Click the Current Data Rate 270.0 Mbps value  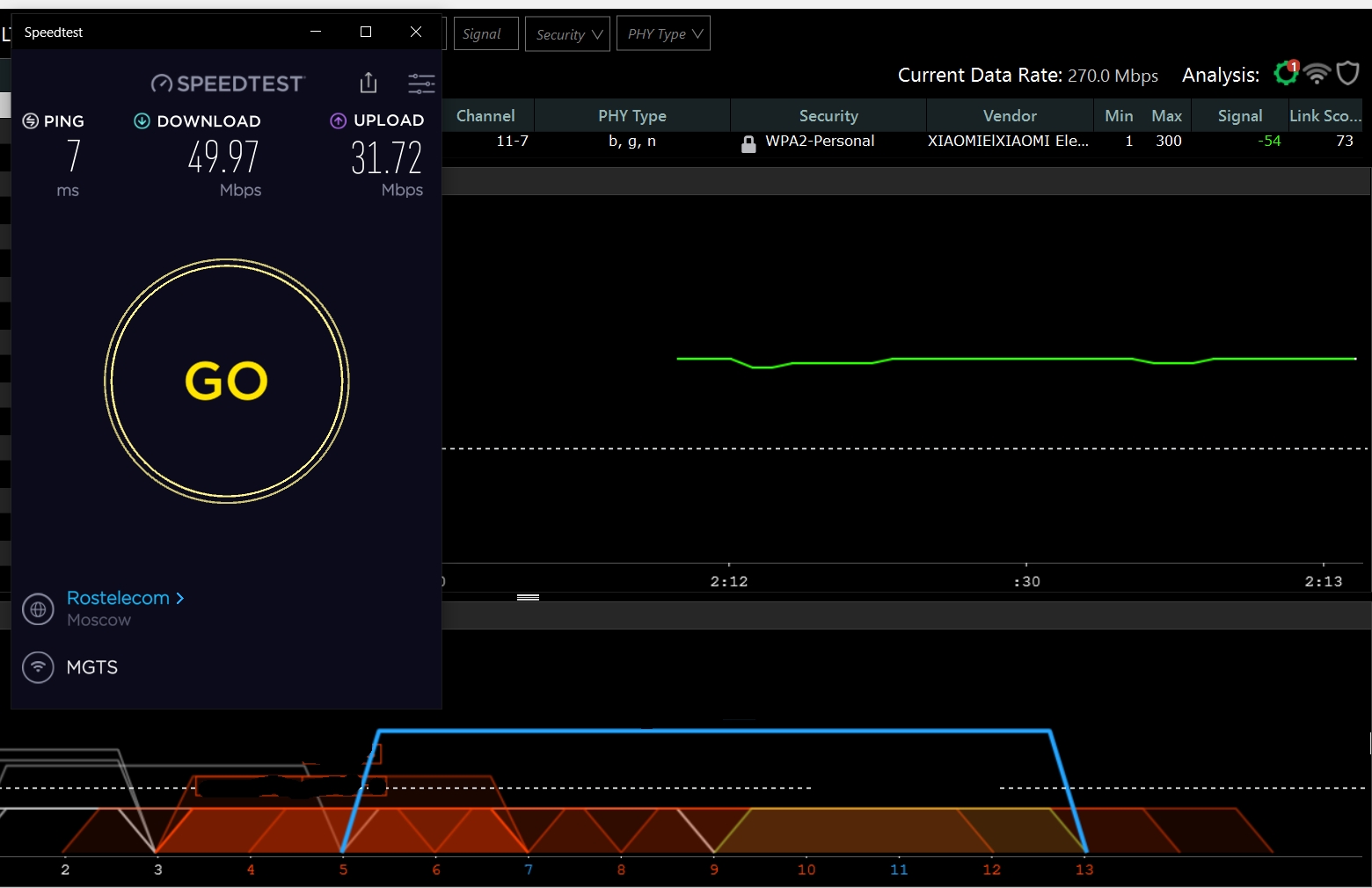point(1113,76)
